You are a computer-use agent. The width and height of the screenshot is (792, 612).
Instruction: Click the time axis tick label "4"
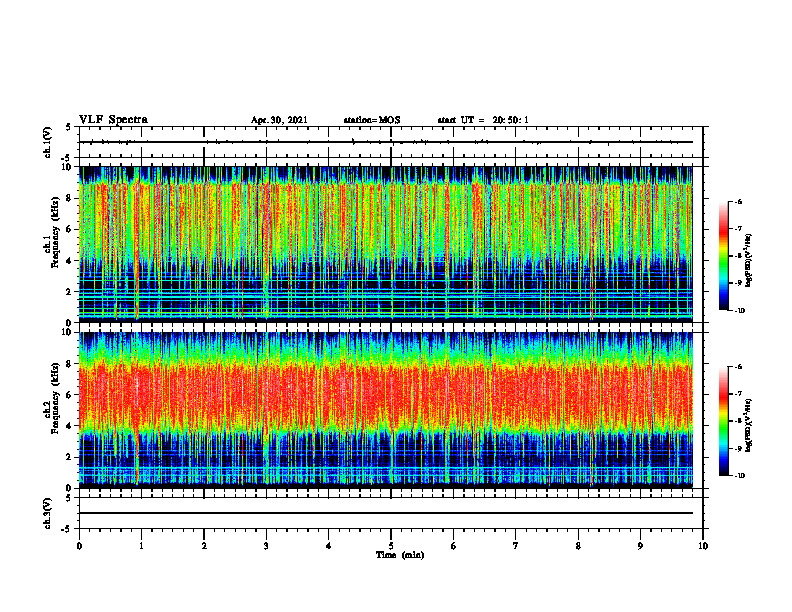coord(329,546)
